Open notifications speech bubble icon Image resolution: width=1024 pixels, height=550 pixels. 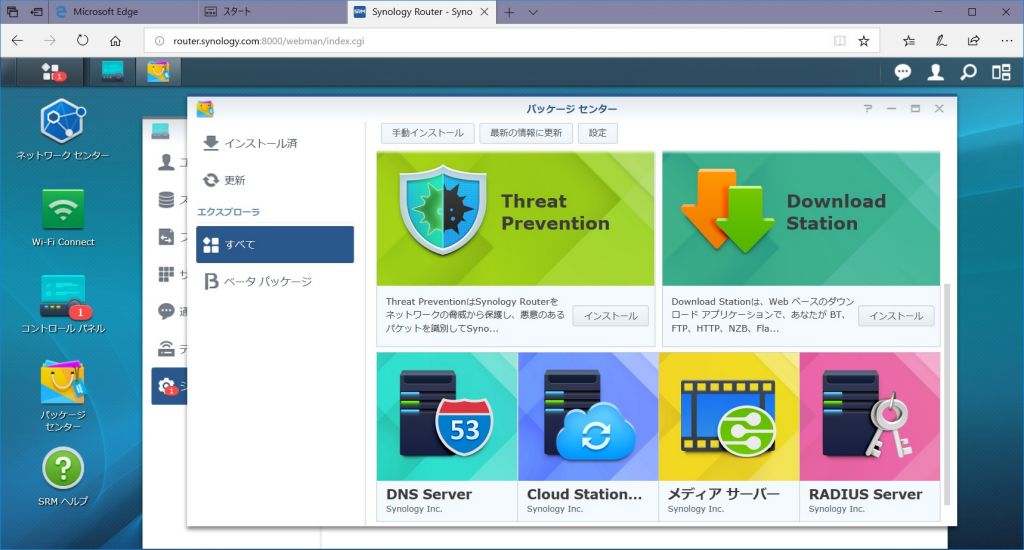(x=903, y=72)
